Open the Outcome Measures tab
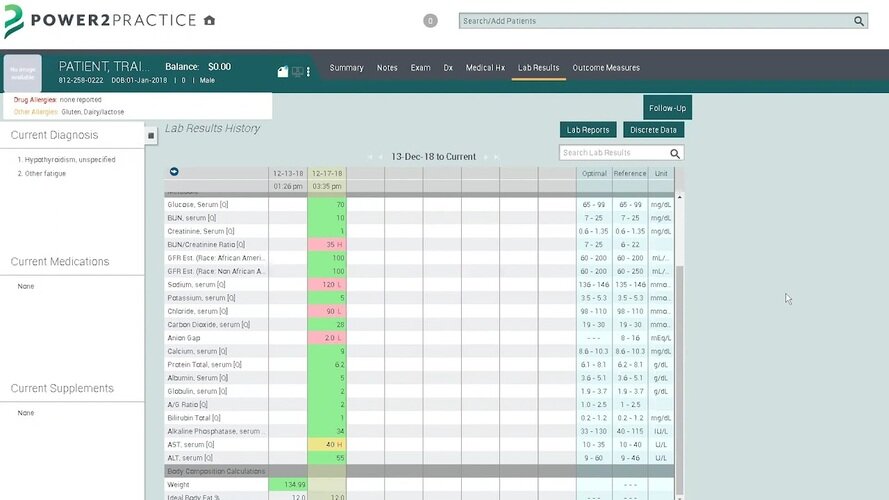Screen dimensions: 889x500 (606, 68)
